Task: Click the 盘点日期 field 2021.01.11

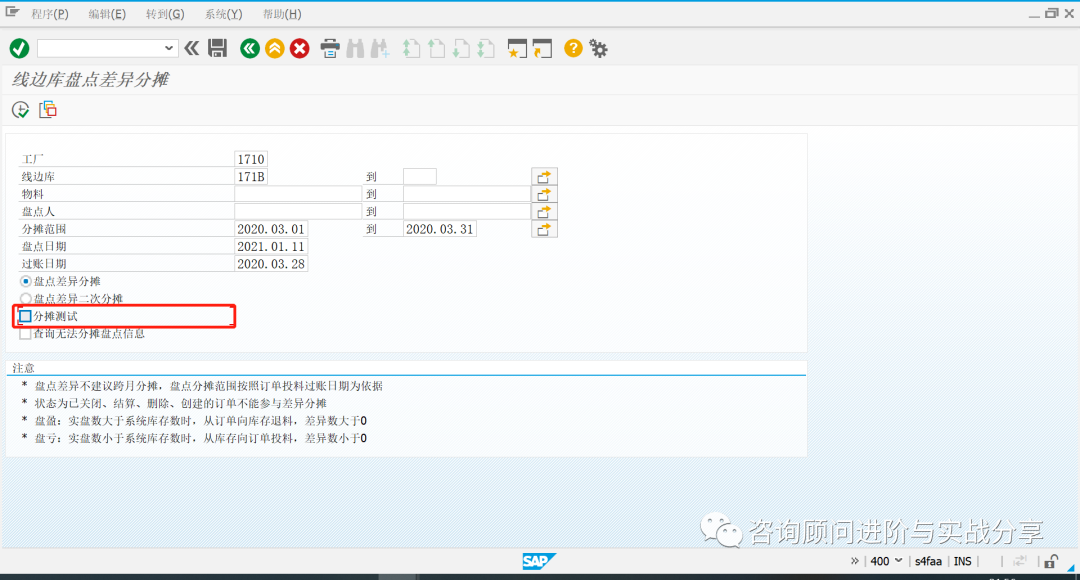Action: [x=271, y=247]
